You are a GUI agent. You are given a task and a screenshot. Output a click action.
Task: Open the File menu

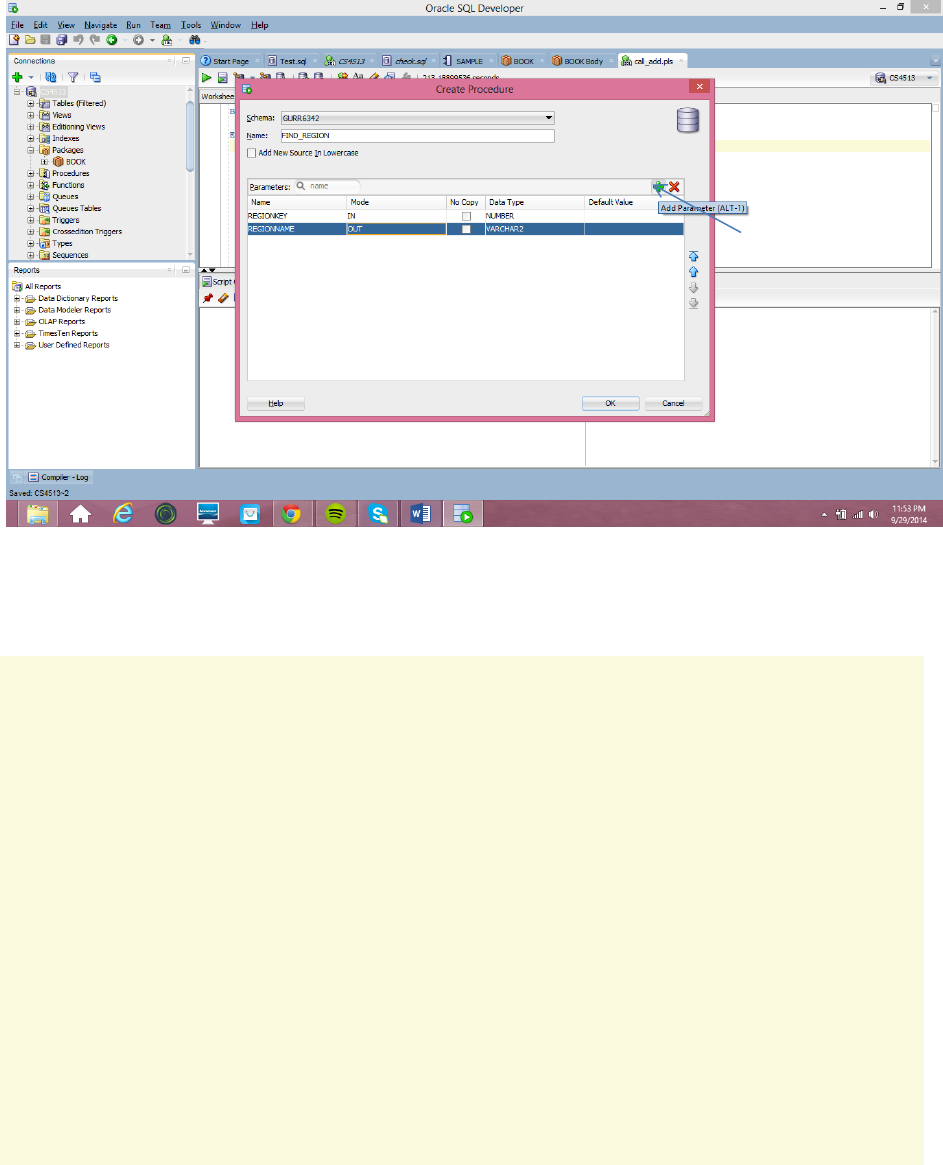17,25
